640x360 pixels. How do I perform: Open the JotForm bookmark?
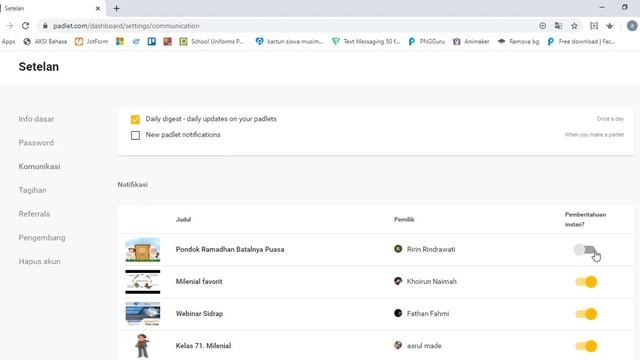click(92, 42)
